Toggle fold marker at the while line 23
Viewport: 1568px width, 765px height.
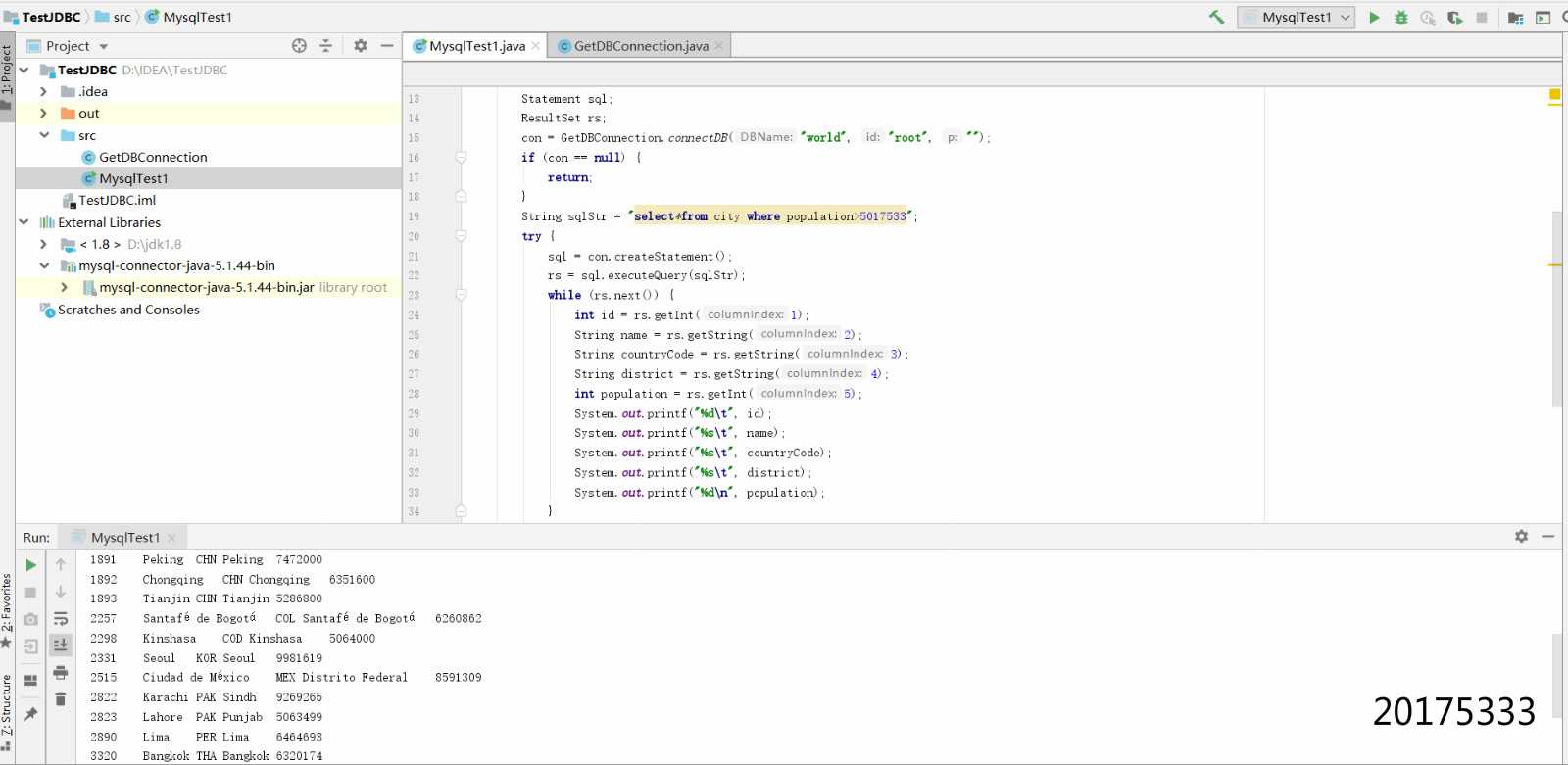pos(461,295)
